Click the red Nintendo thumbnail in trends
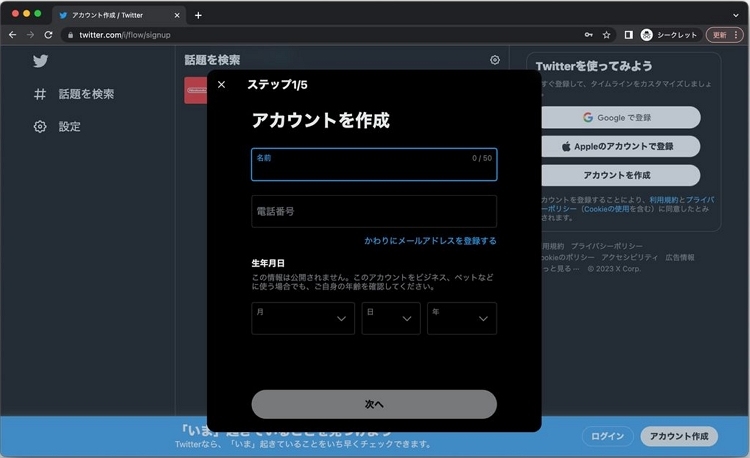The width and height of the screenshot is (750, 458). 196,90
